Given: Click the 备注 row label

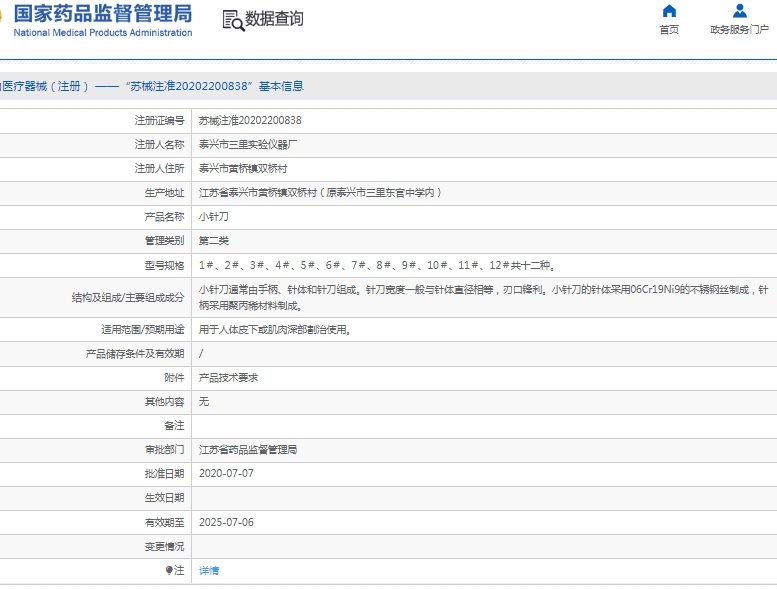Looking at the screenshot, I should point(174,426).
